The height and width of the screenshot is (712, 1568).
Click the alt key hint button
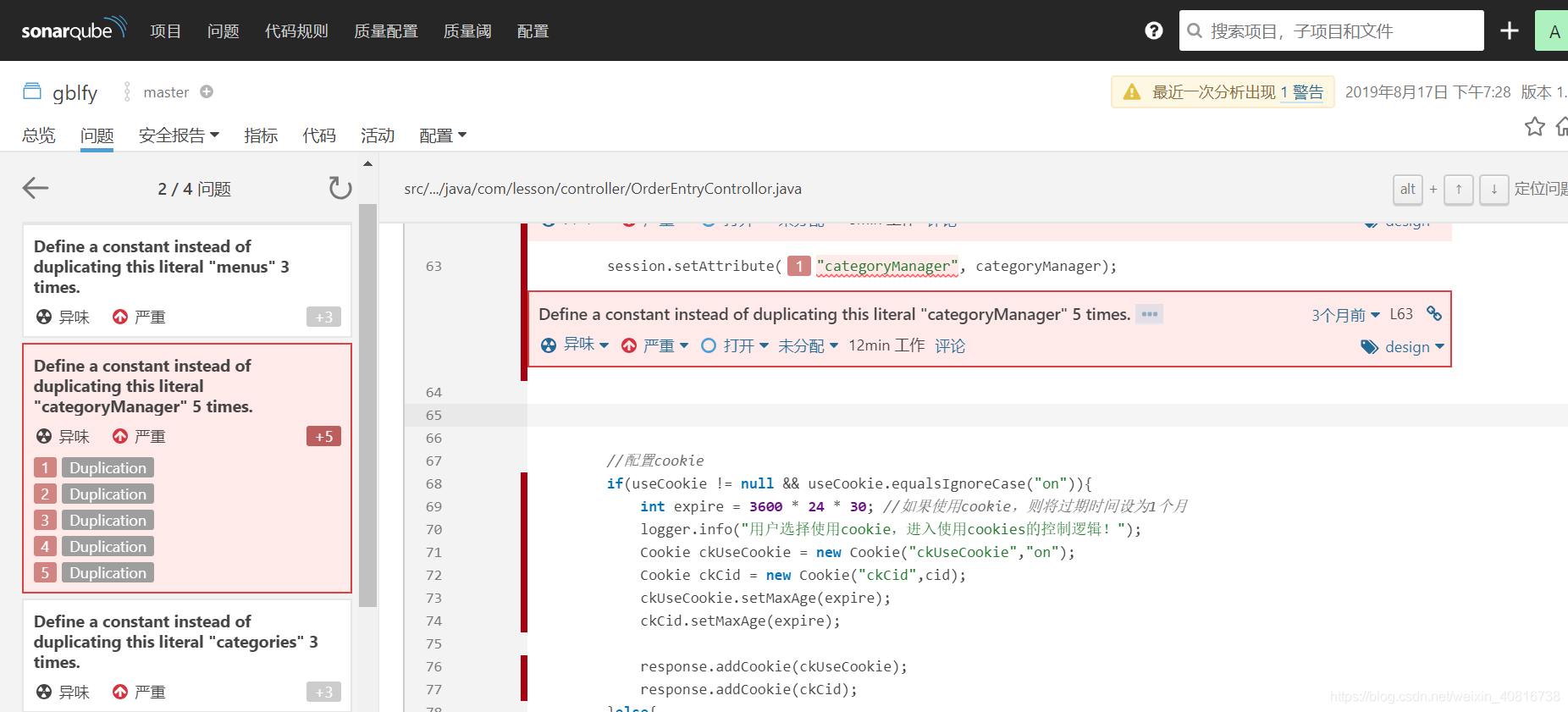point(1407,189)
